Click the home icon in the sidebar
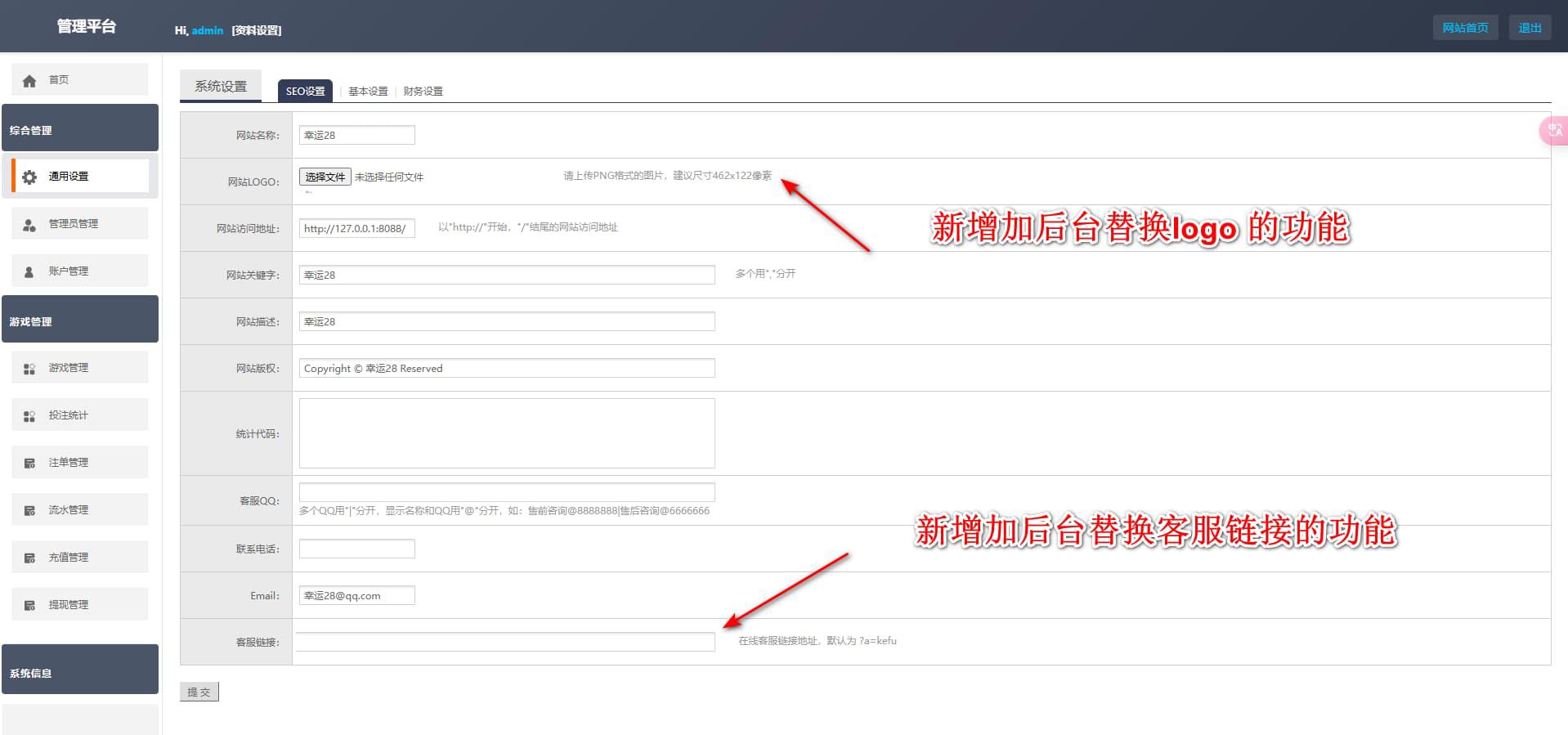1568x735 pixels. click(29, 81)
